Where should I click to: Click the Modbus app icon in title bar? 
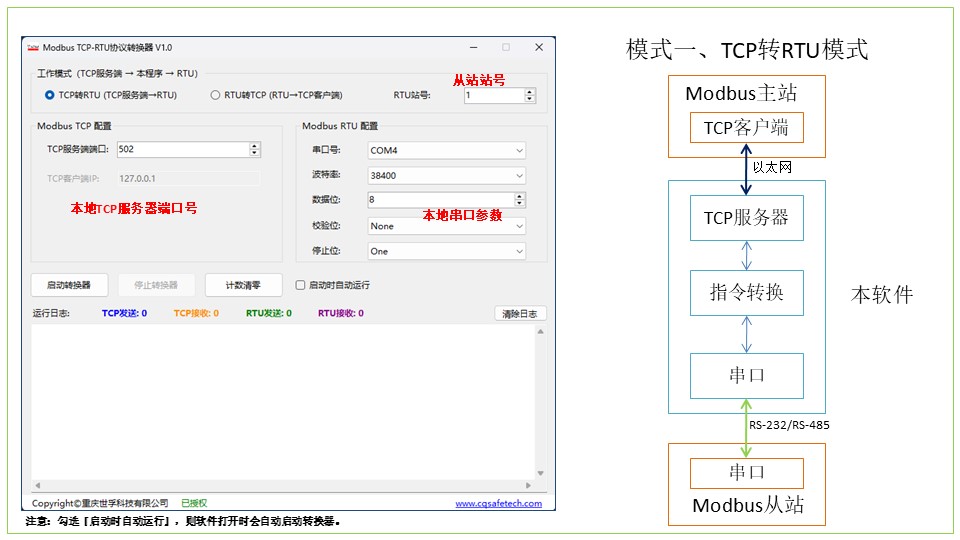coord(32,47)
